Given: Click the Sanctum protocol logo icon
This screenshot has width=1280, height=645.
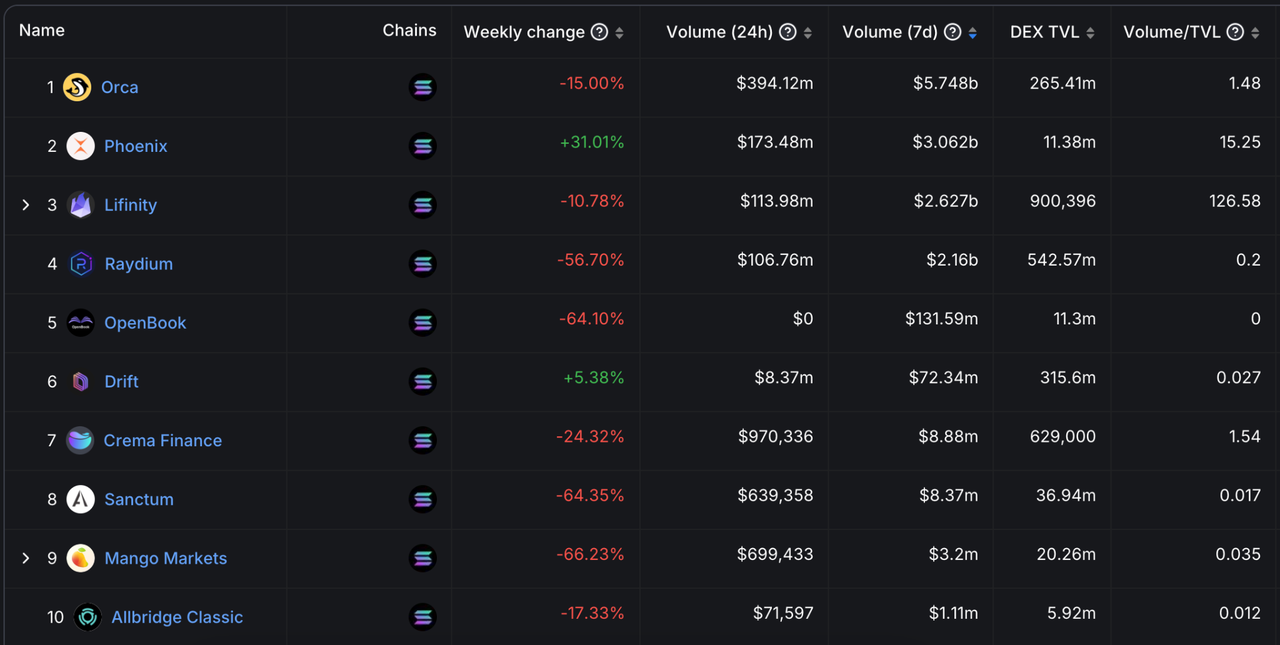Looking at the screenshot, I should pyautogui.click(x=80, y=499).
